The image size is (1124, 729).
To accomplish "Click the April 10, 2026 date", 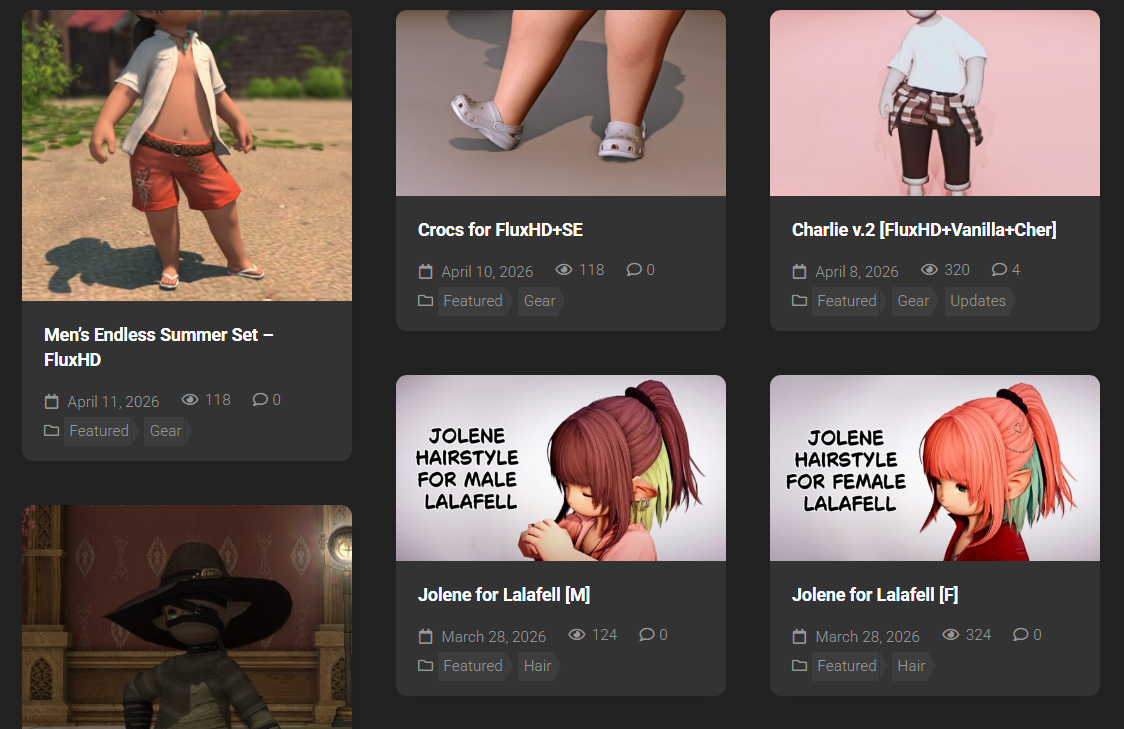I will click(x=487, y=272).
